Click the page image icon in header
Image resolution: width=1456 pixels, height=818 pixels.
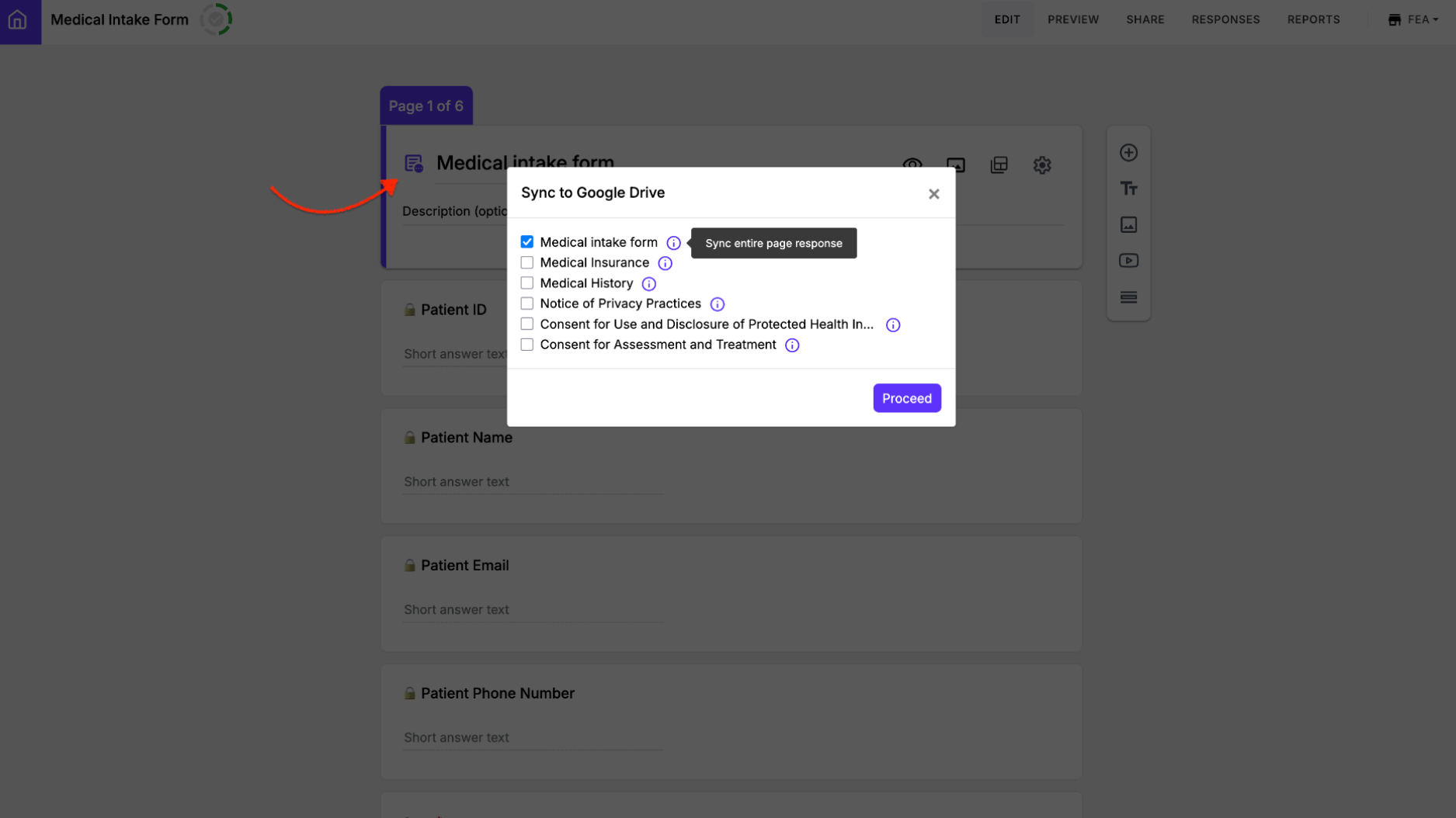click(x=956, y=165)
